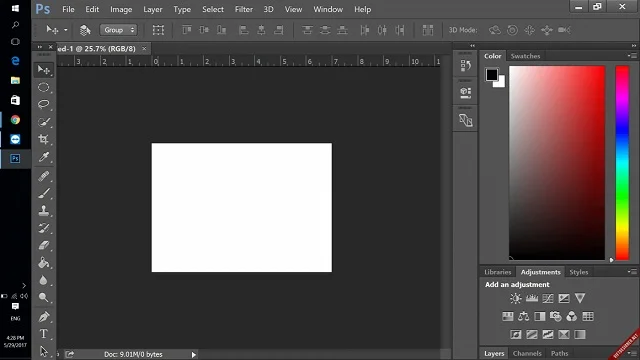Select the Move tool in the toolbox
The image size is (640, 360).
(x=44, y=70)
